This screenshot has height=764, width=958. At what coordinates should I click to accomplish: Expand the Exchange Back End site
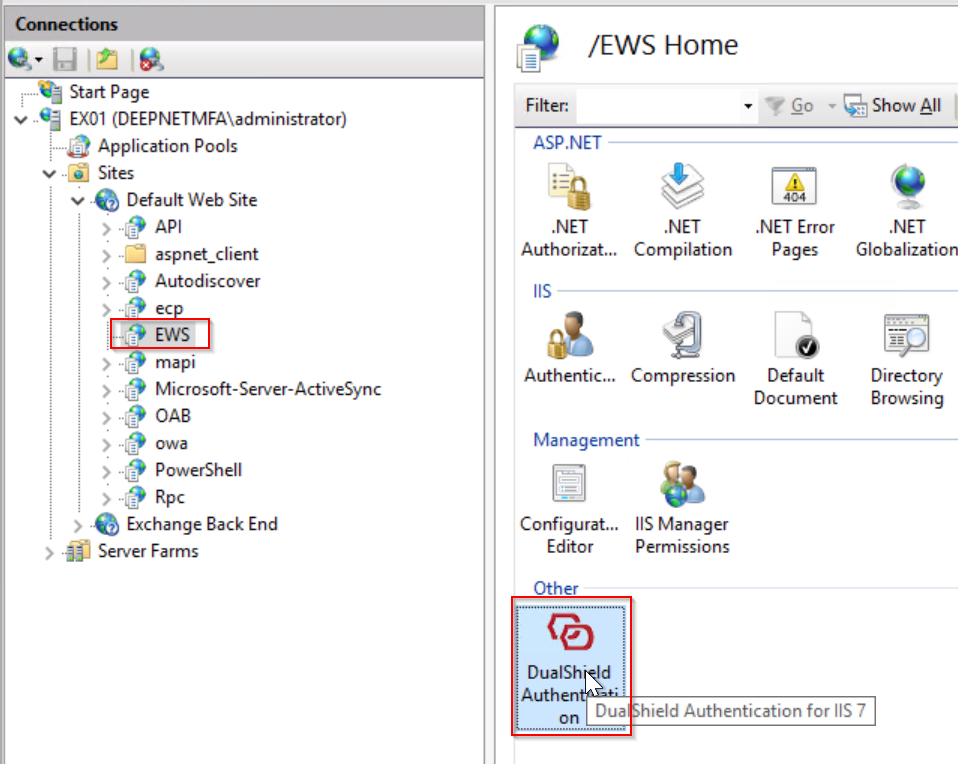coord(78,525)
